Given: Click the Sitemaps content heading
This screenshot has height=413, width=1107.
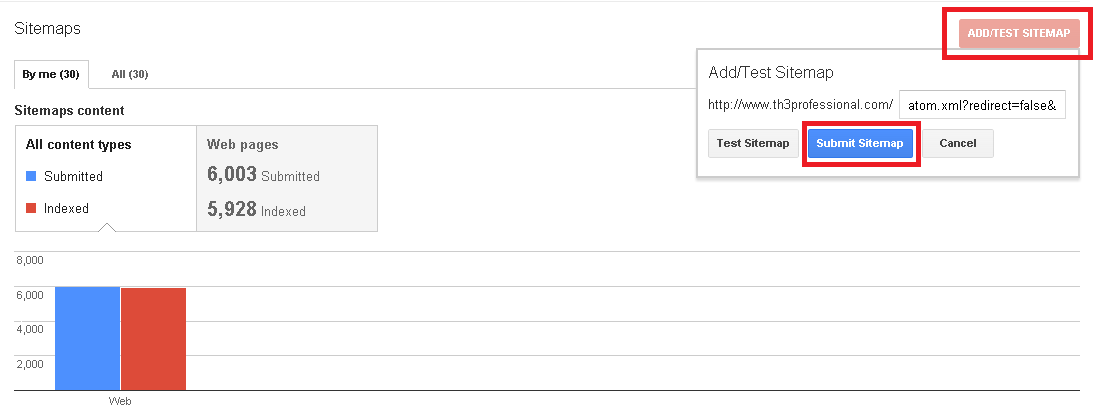Looking at the screenshot, I should click(69, 110).
